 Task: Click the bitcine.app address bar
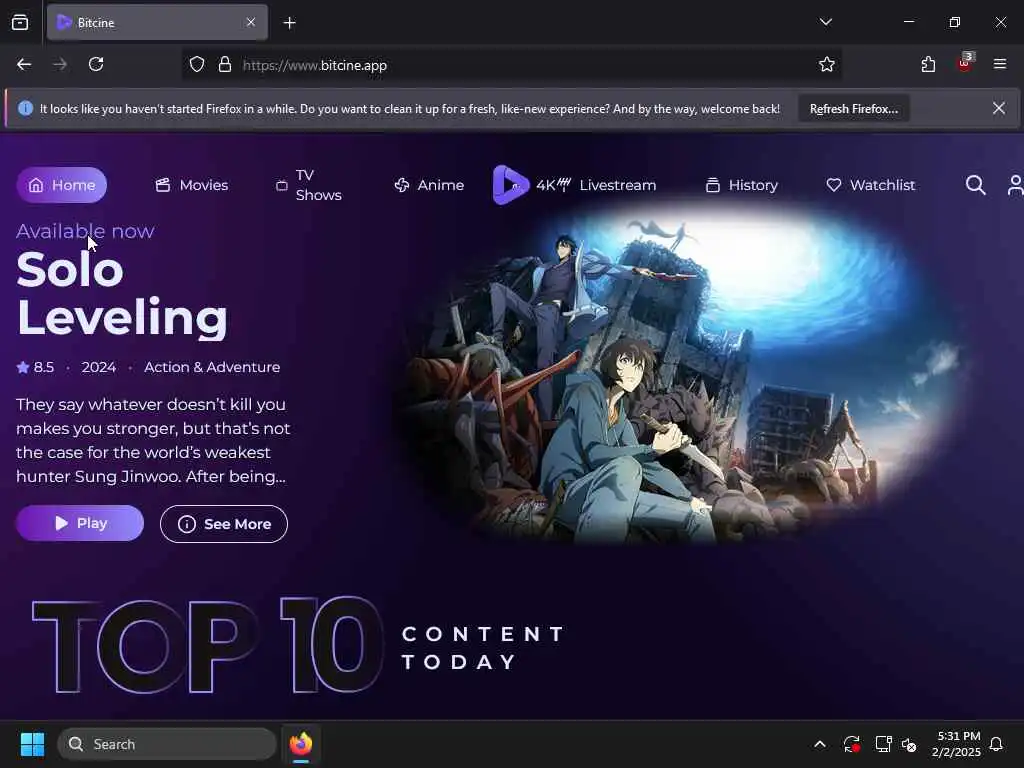pyautogui.click(x=511, y=65)
